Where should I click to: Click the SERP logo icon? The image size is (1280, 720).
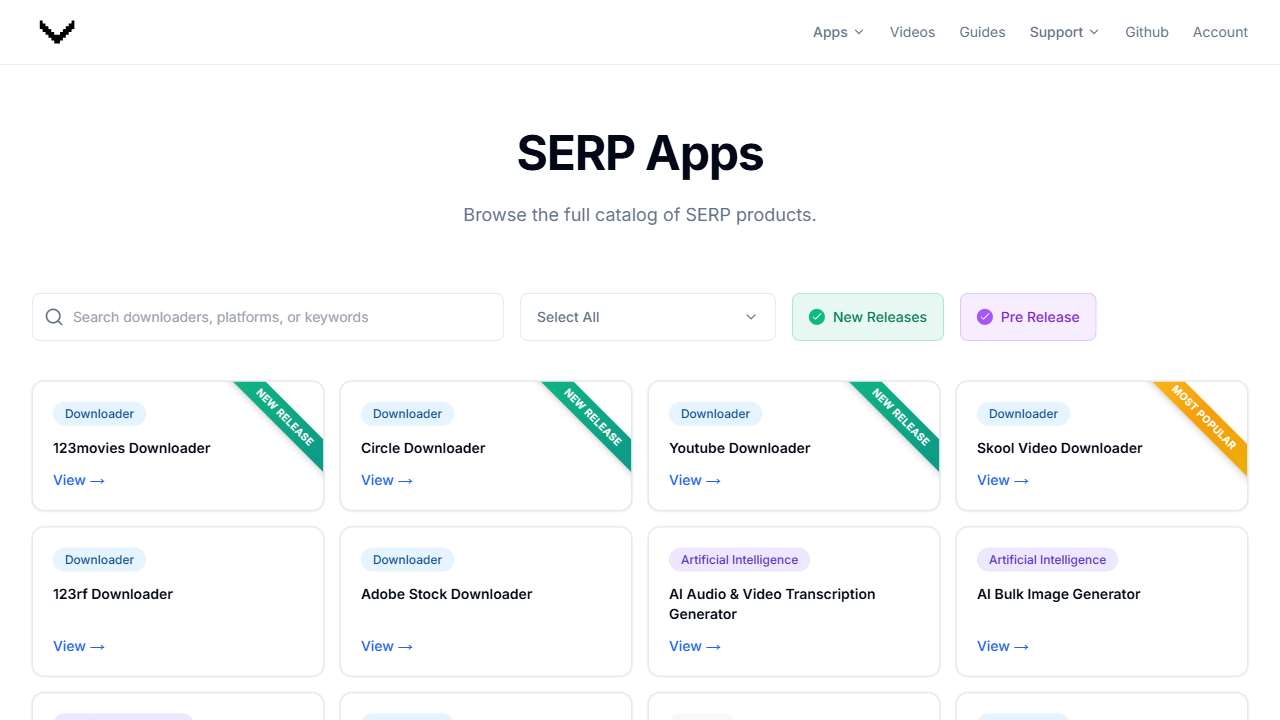pyautogui.click(x=57, y=32)
